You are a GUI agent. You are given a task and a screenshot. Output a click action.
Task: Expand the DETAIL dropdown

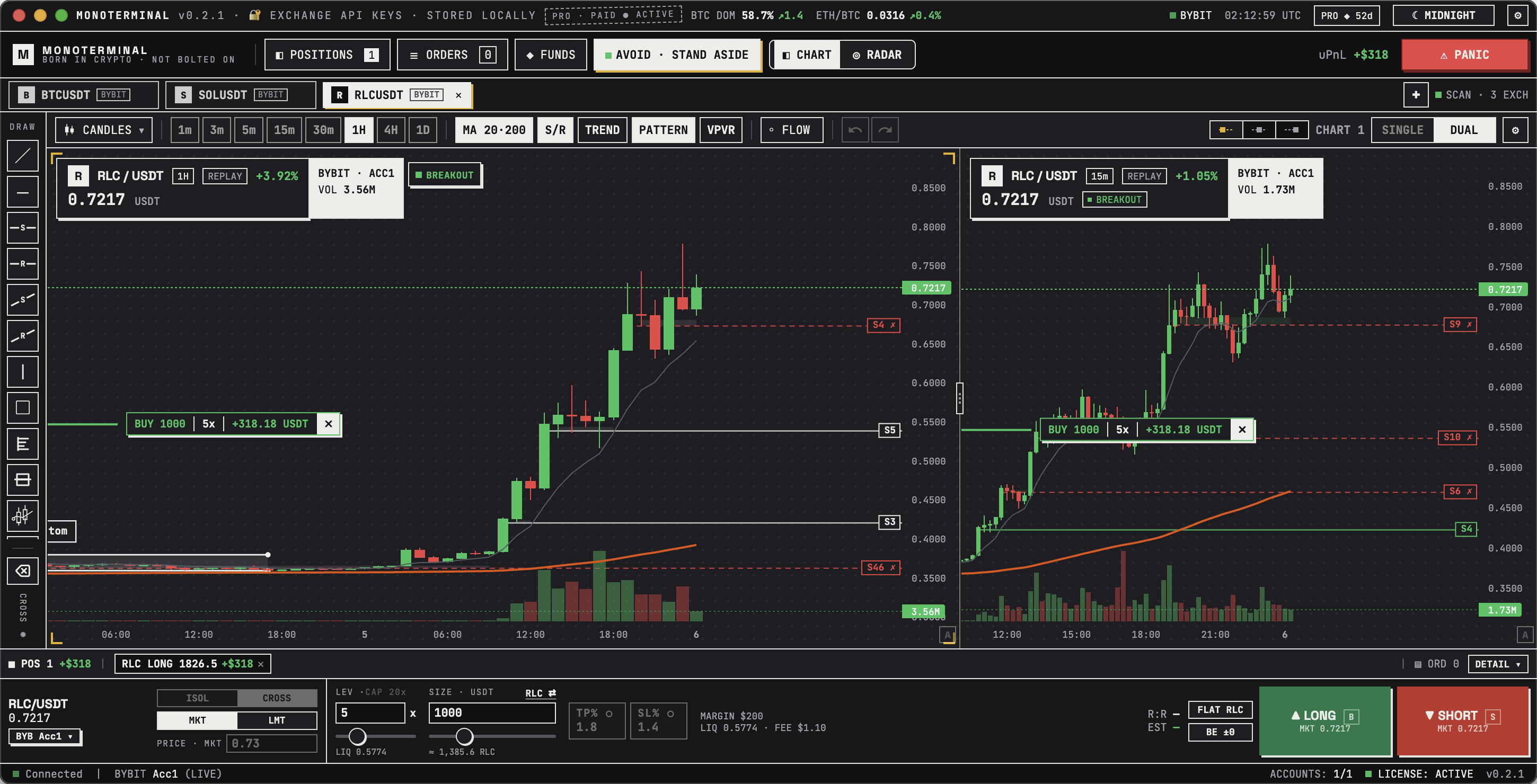[x=1498, y=664]
